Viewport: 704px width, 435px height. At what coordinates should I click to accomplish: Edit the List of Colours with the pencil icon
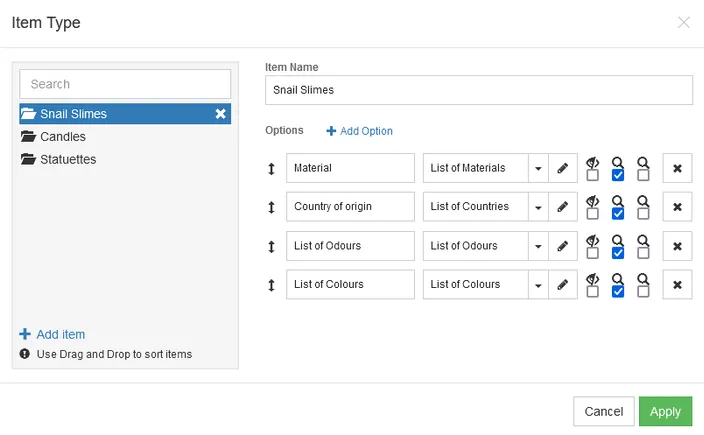tap(563, 285)
